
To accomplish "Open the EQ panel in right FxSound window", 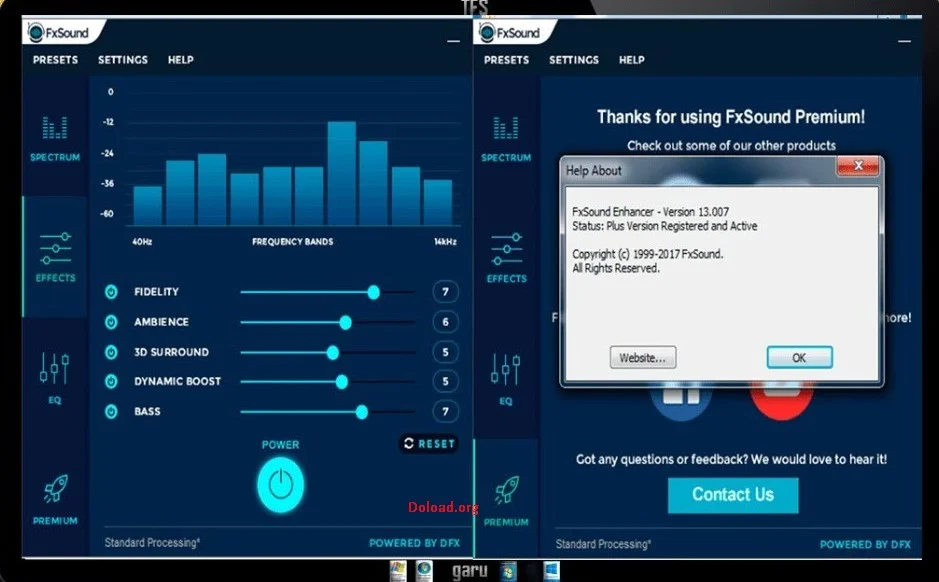I will click(506, 378).
